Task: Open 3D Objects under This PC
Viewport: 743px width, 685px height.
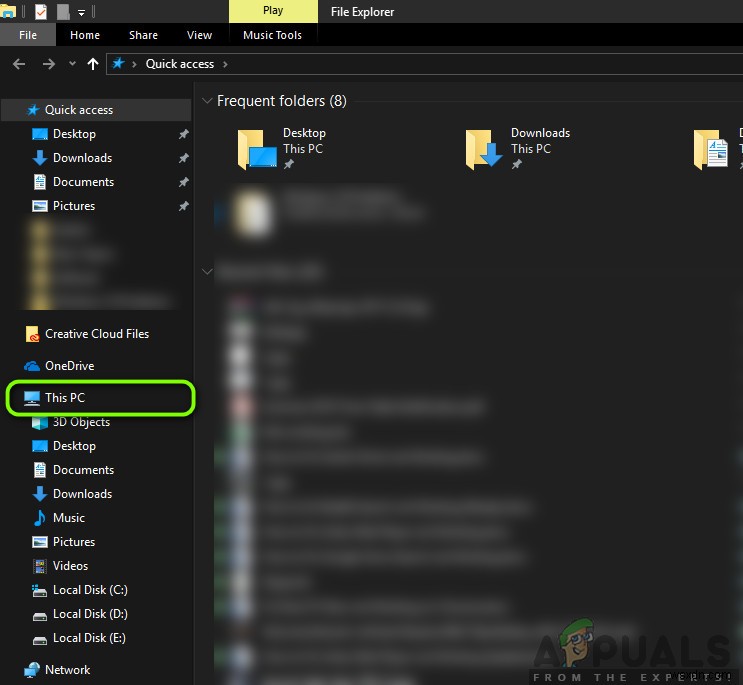Action: [81, 422]
